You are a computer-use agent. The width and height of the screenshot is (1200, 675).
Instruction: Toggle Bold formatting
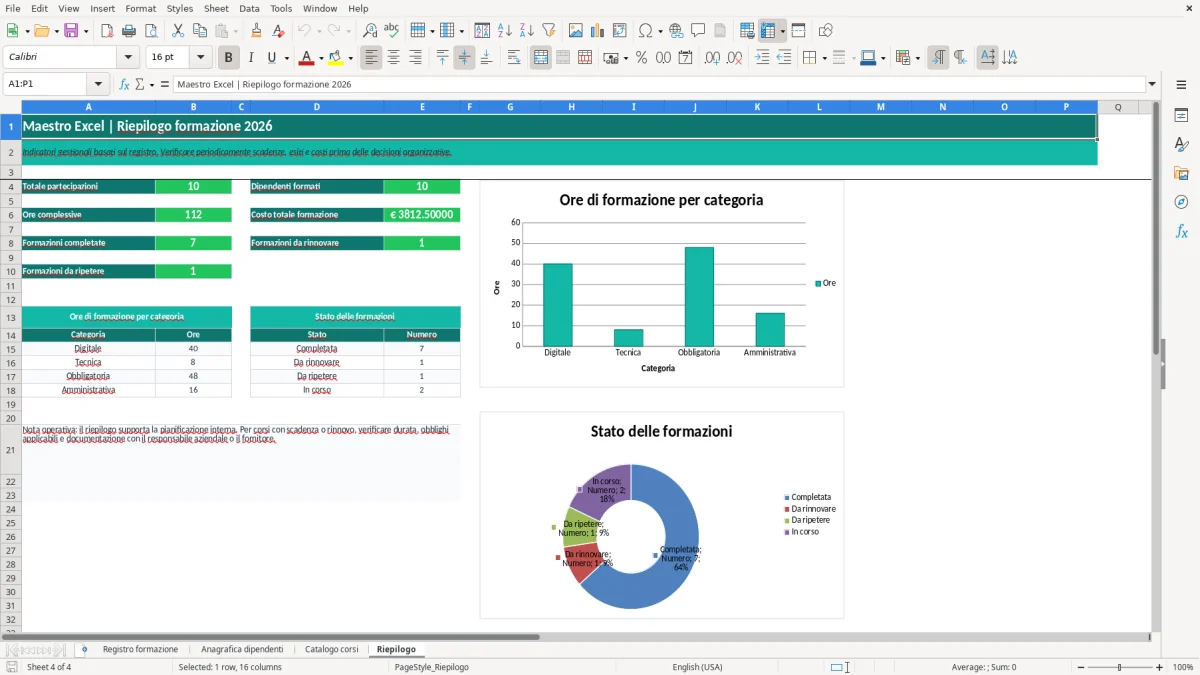tap(228, 58)
